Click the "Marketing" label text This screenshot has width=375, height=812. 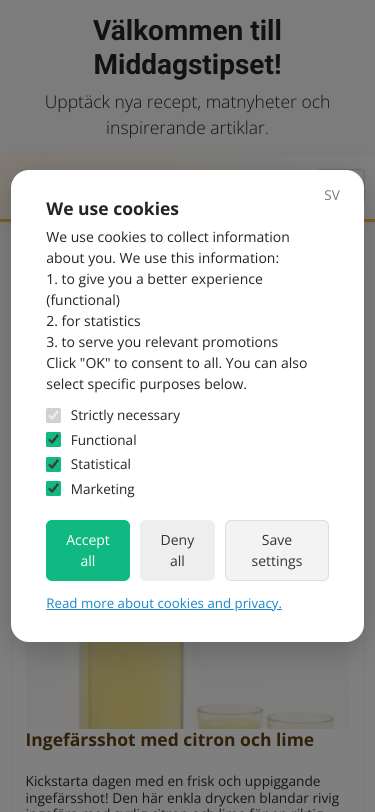pos(103,489)
